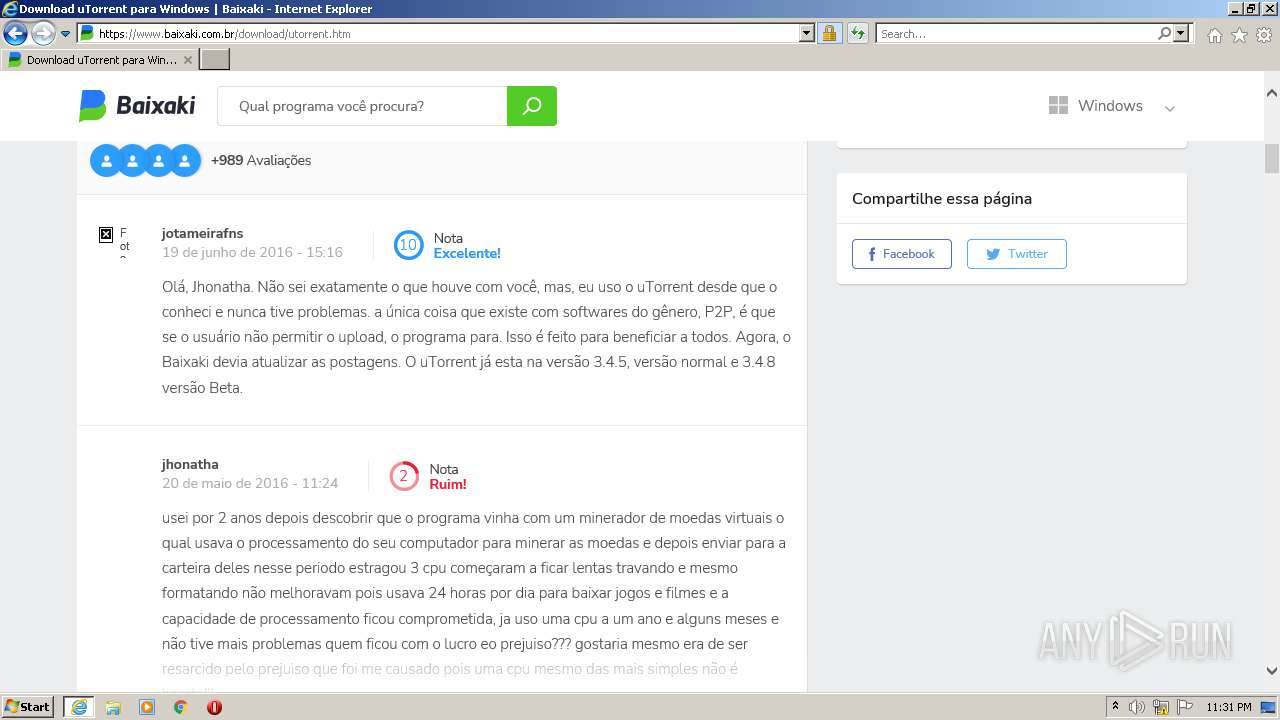The width and height of the screenshot is (1280, 720).
Task: Click the score 2 rating circle
Action: point(404,476)
